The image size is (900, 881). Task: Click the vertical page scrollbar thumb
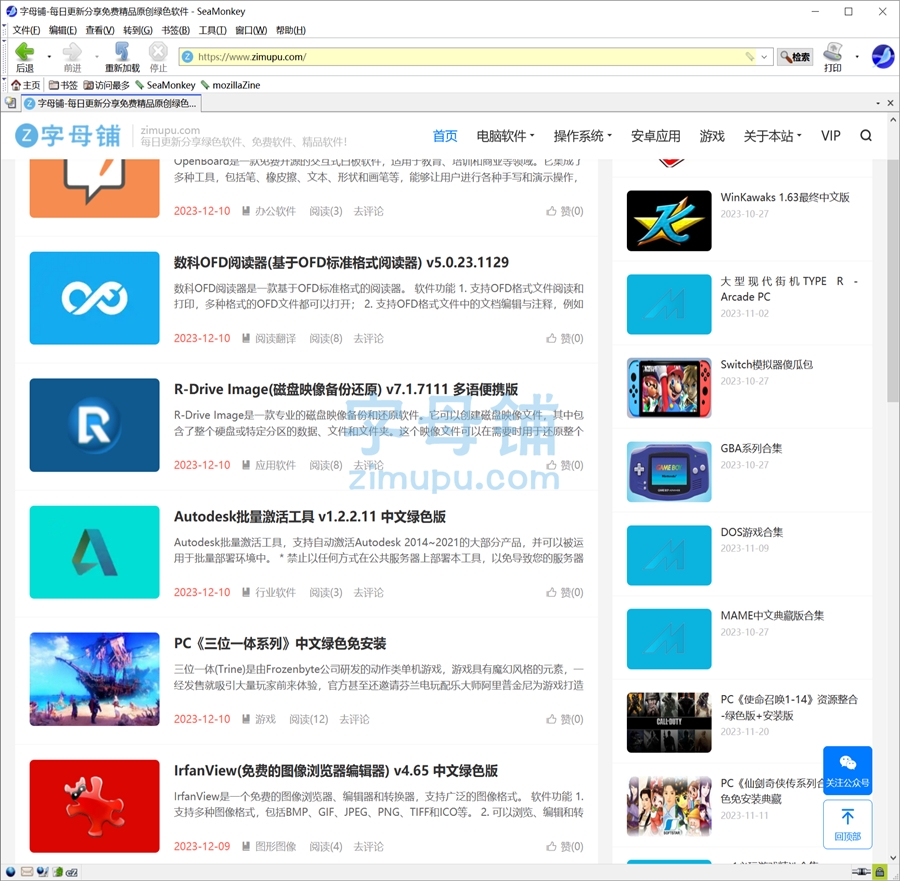(893, 280)
